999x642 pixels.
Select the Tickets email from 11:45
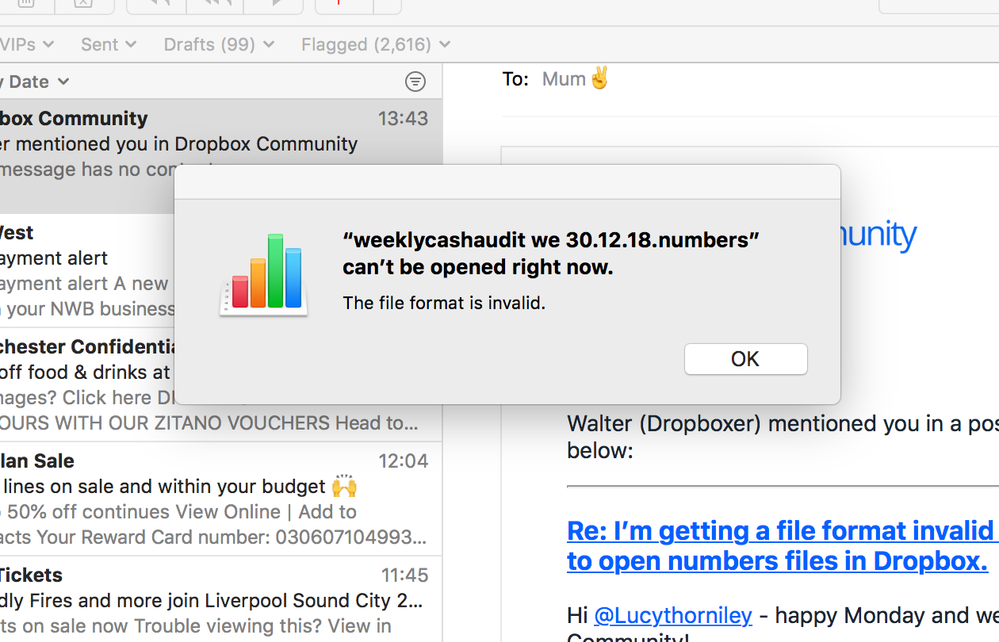click(x=210, y=600)
